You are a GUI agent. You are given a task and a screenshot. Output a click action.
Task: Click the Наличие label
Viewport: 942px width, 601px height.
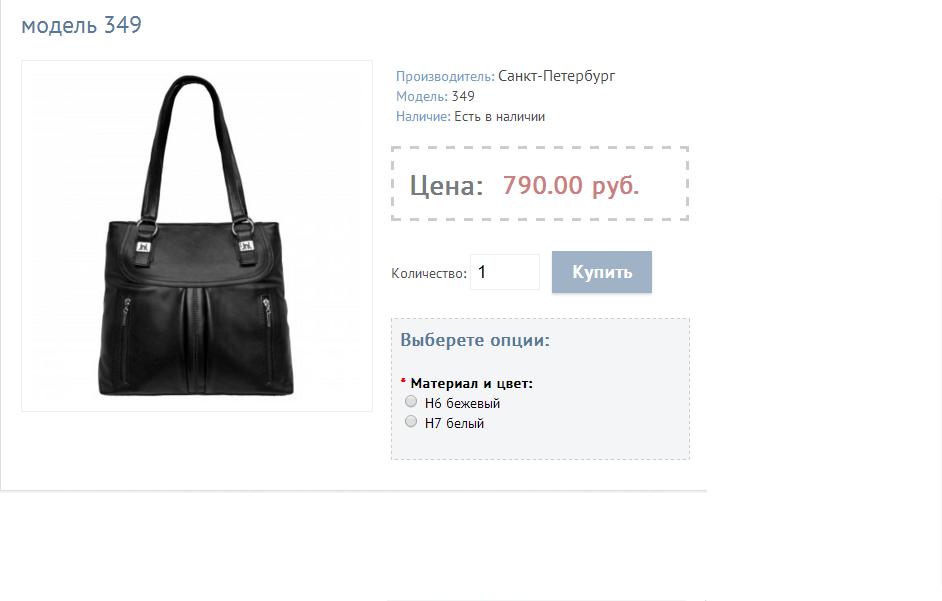(423, 117)
